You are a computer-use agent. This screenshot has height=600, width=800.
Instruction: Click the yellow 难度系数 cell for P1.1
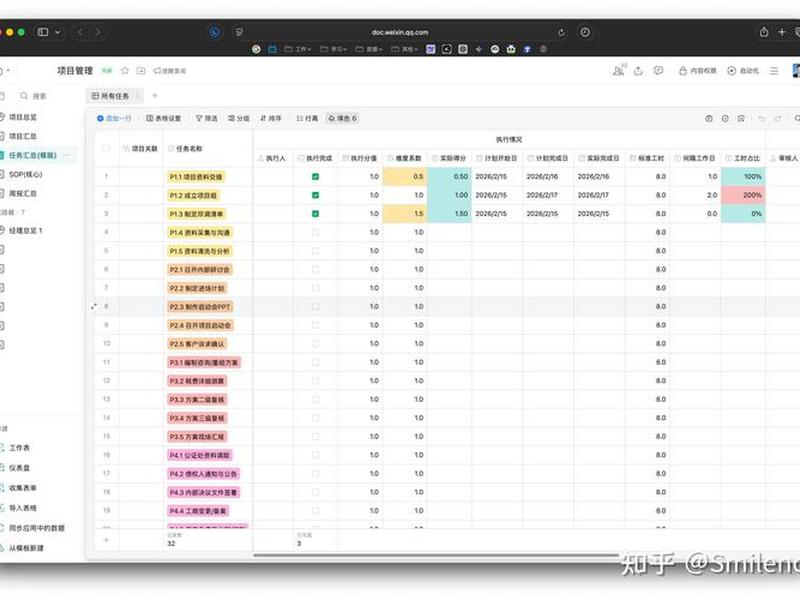405,177
